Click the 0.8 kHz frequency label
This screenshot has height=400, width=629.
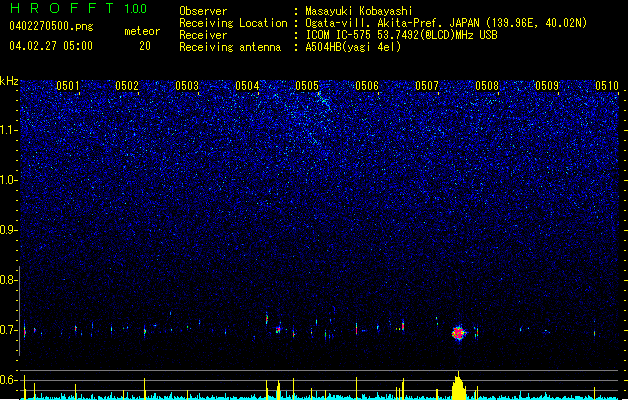point(8,280)
